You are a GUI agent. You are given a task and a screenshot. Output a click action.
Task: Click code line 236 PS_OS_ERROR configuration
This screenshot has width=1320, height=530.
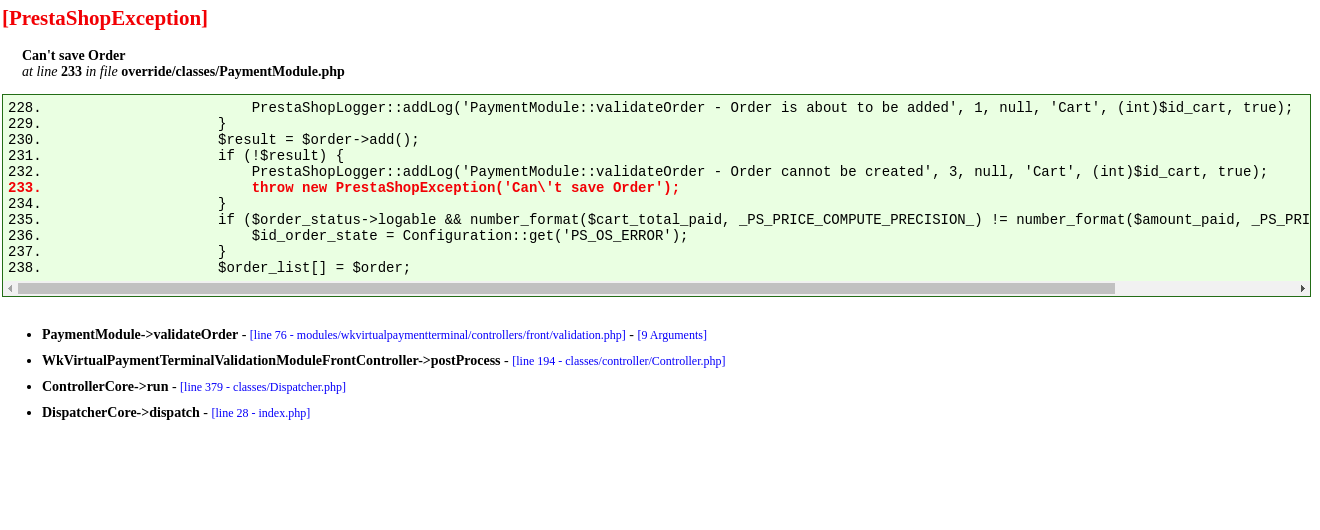[470, 236]
